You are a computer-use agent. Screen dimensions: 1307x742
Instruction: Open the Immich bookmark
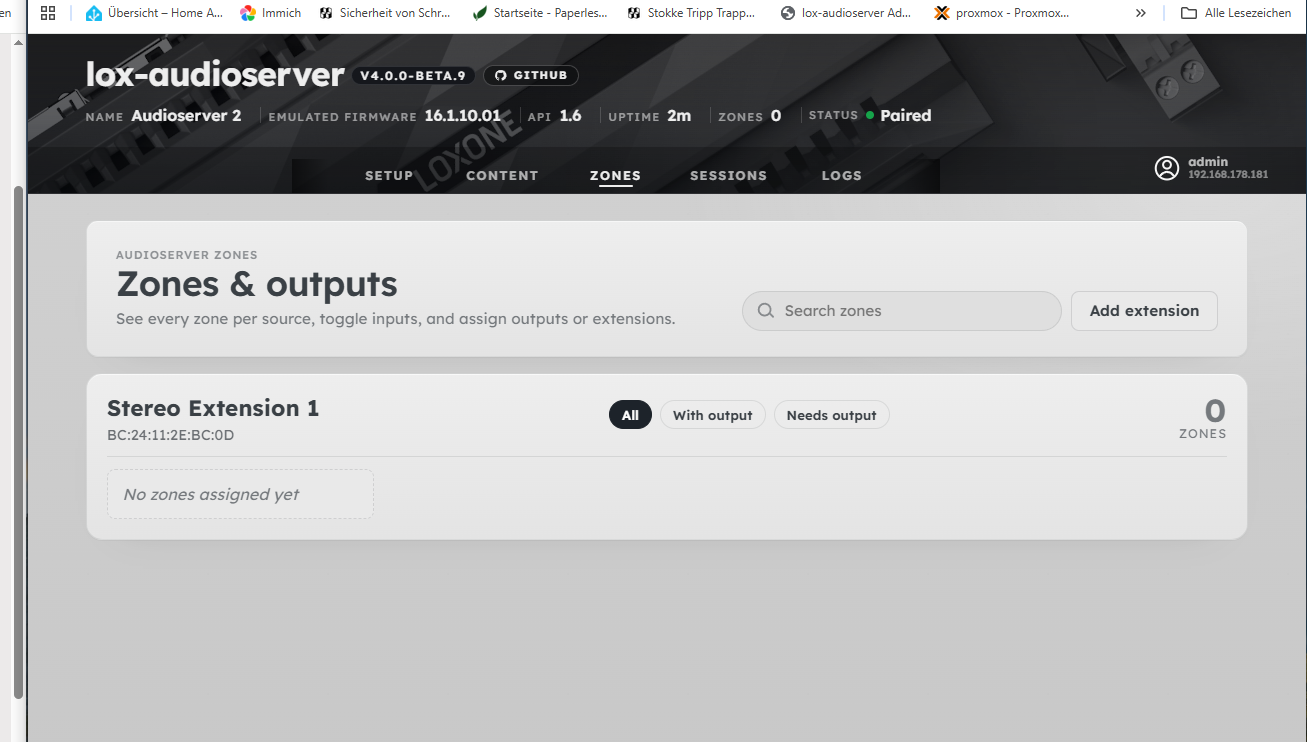[271, 13]
